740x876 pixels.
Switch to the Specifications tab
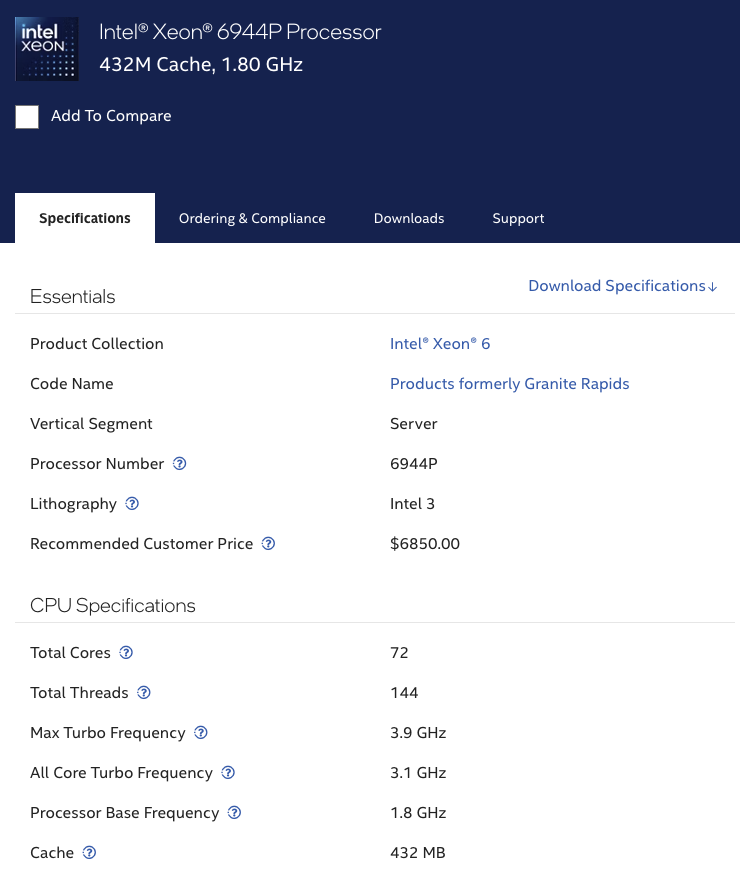click(x=85, y=218)
